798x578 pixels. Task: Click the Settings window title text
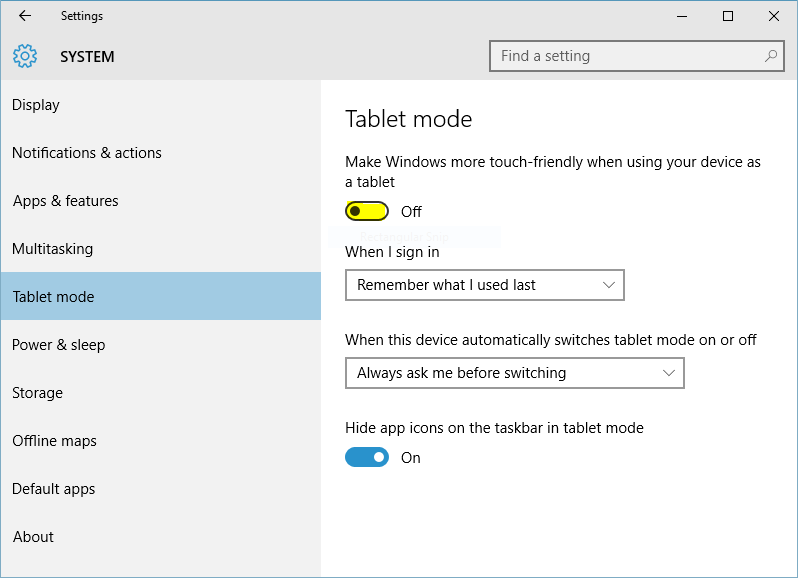pos(81,16)
